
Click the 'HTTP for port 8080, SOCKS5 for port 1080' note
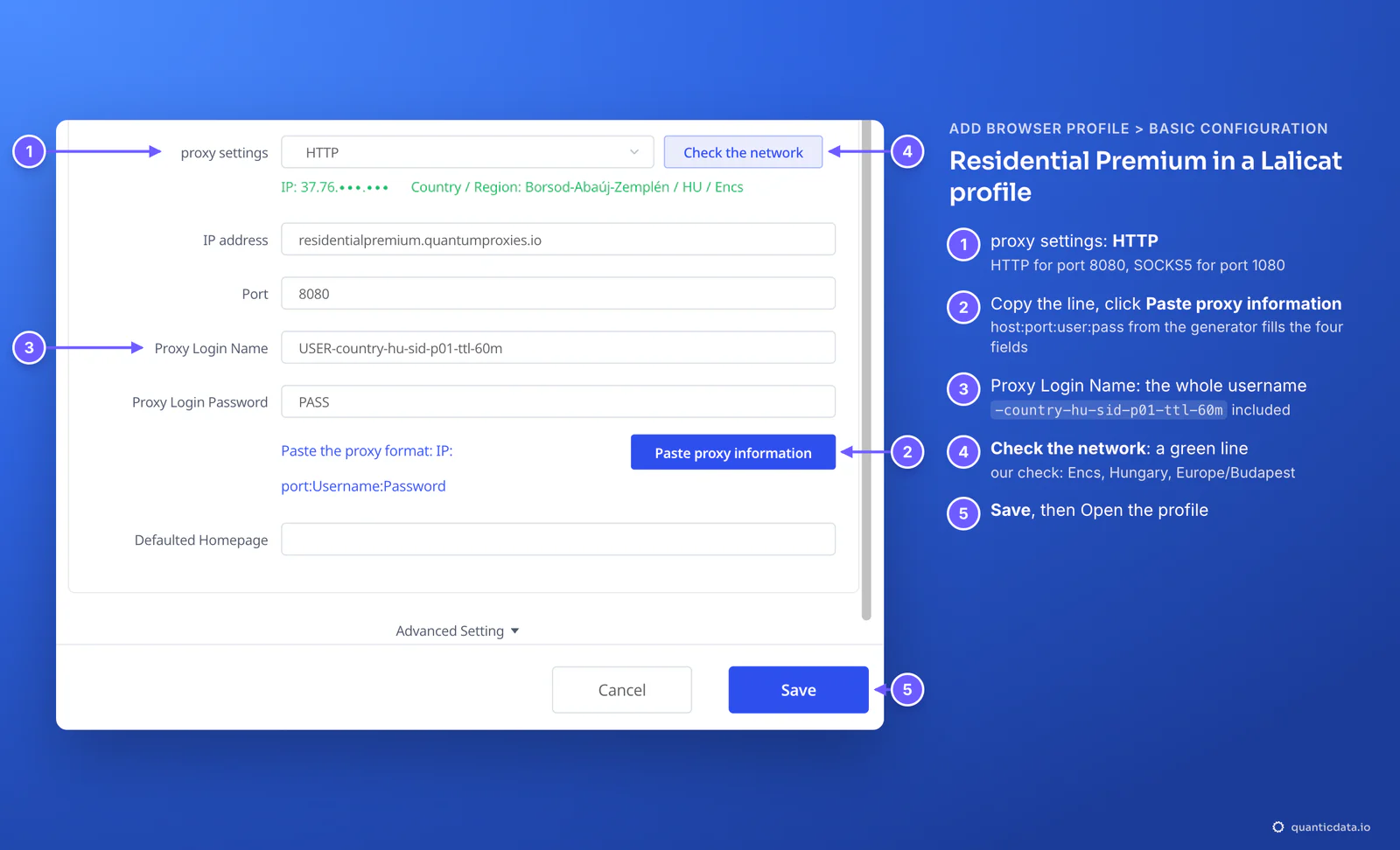[1137, 265]
